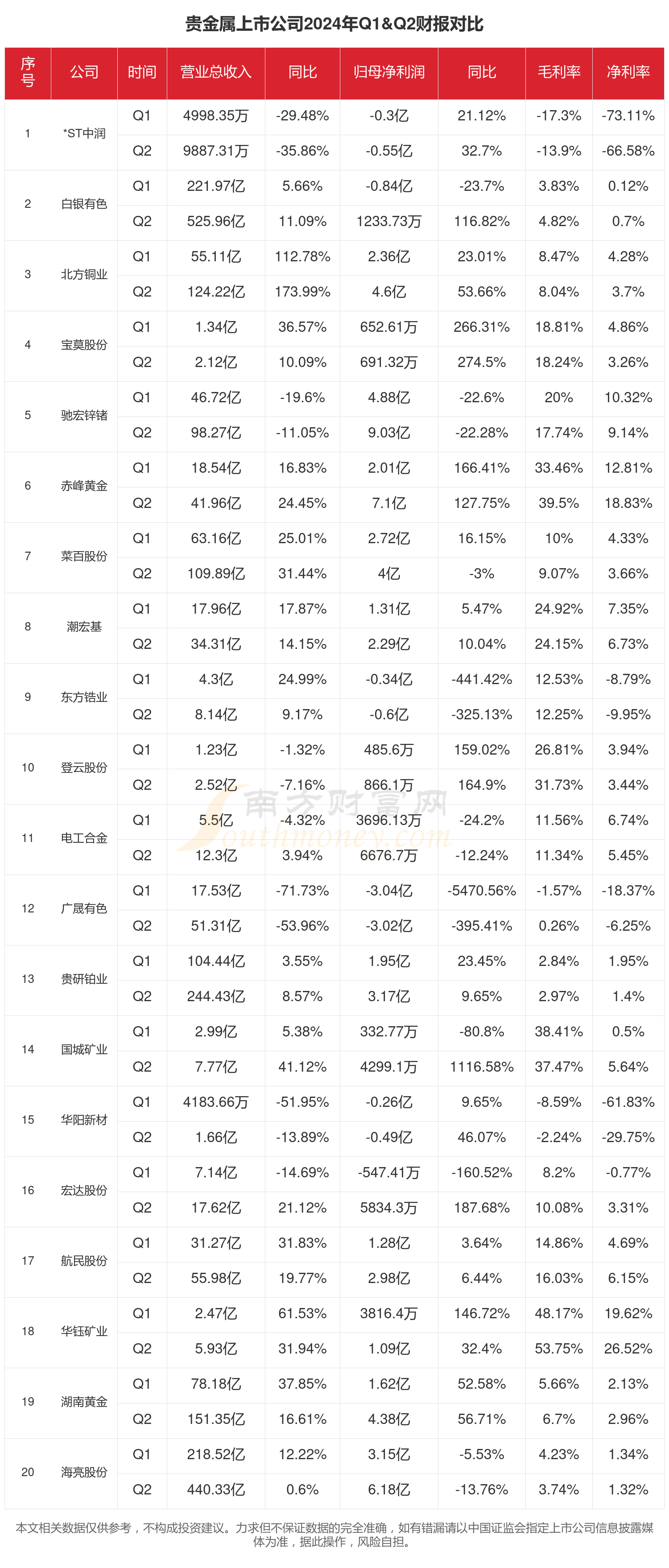Click the 序号 header cell
This screenshot has width=669, height=1568.
point(27,72)
